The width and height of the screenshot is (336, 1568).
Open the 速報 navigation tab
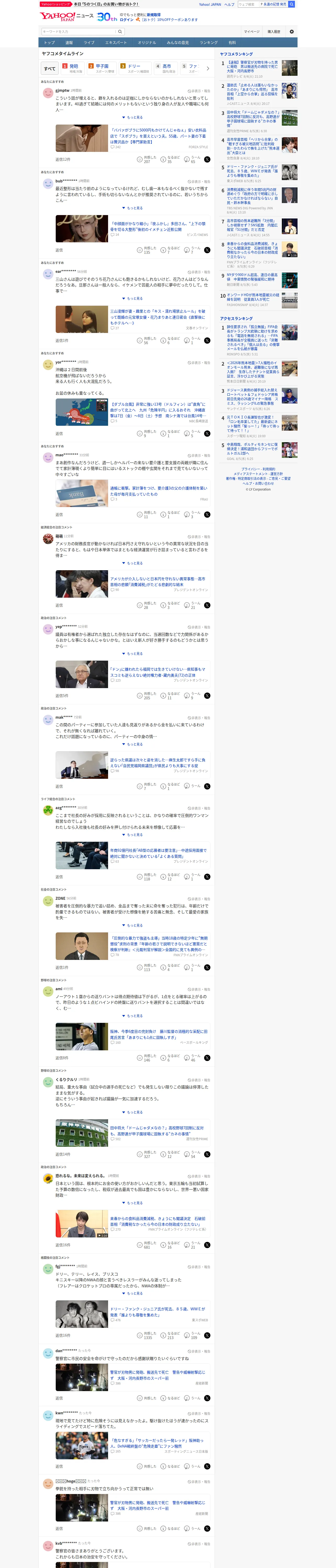69,43
